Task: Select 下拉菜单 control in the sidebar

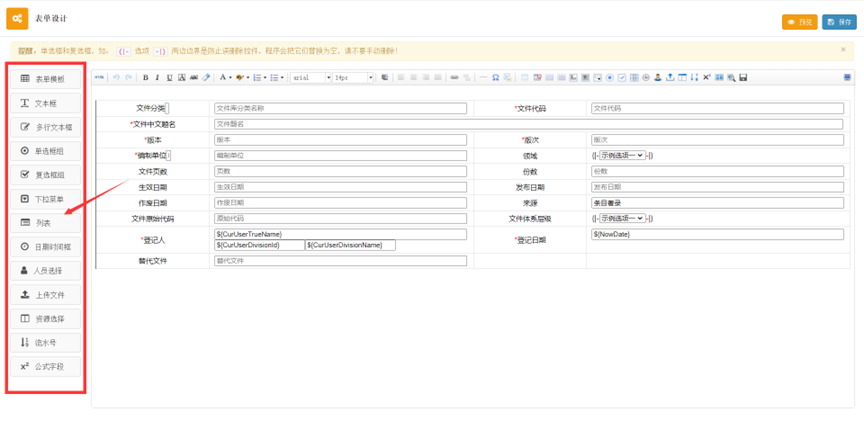Action: tap(45, 199)
